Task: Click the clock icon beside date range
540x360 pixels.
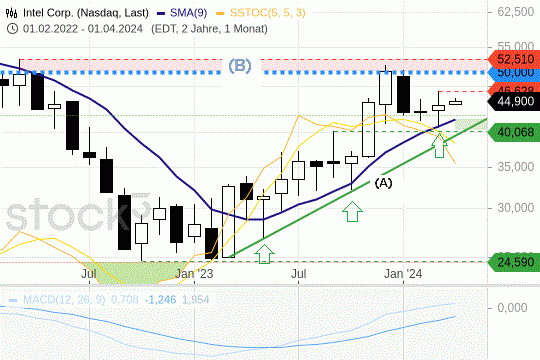Action: tap(12, 29)
